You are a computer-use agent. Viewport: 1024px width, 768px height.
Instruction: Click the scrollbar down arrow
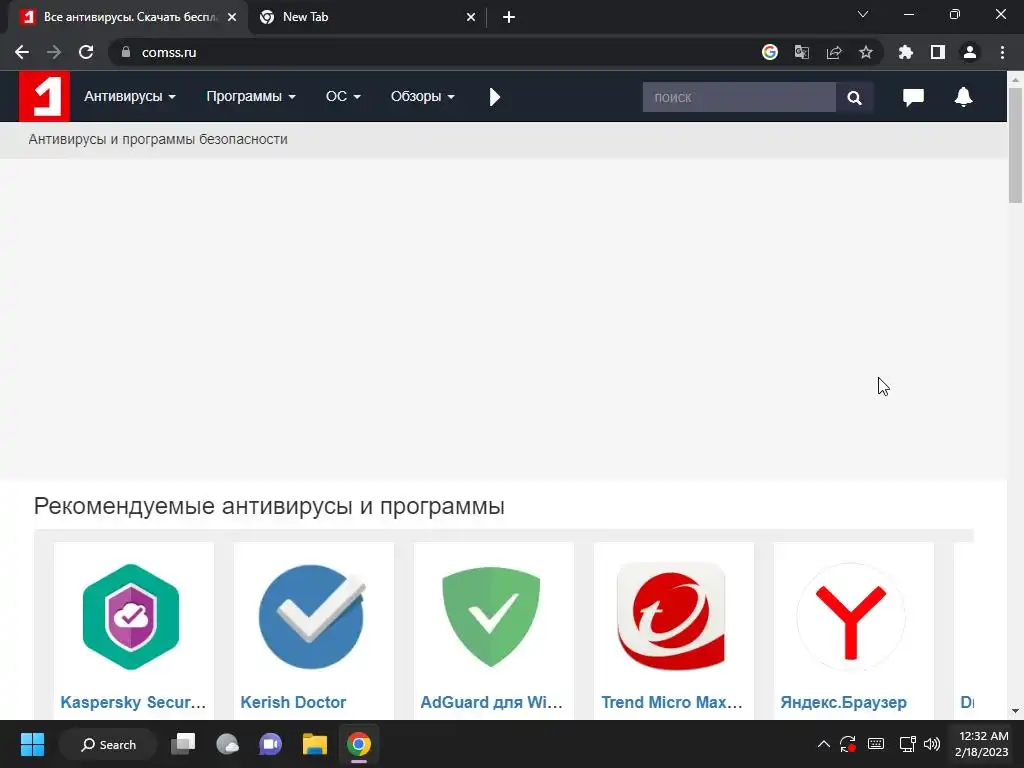tap(1015, 711)
